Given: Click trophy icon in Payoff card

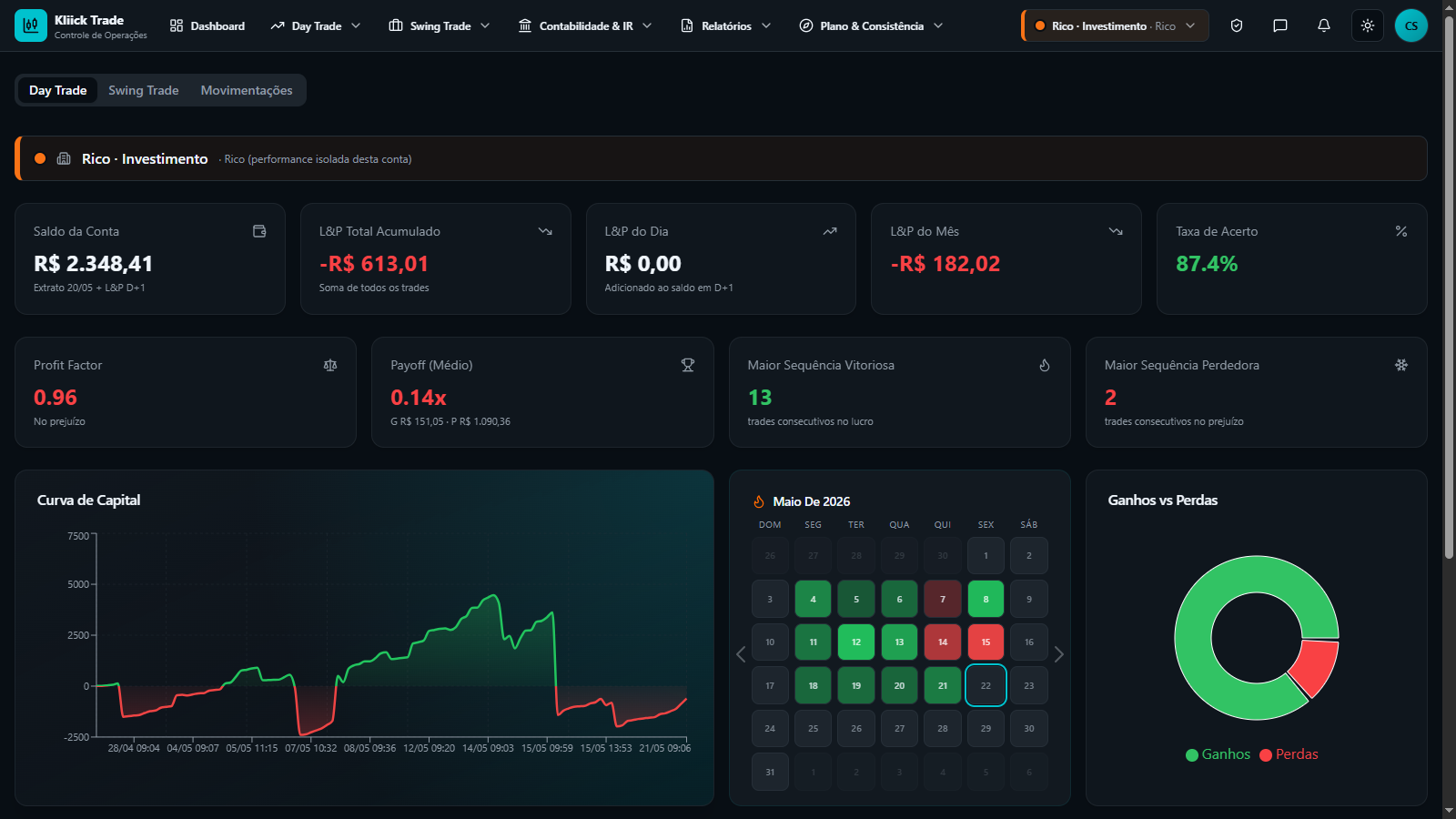Looking at the screenshot, I should click(x=688, y=365).
